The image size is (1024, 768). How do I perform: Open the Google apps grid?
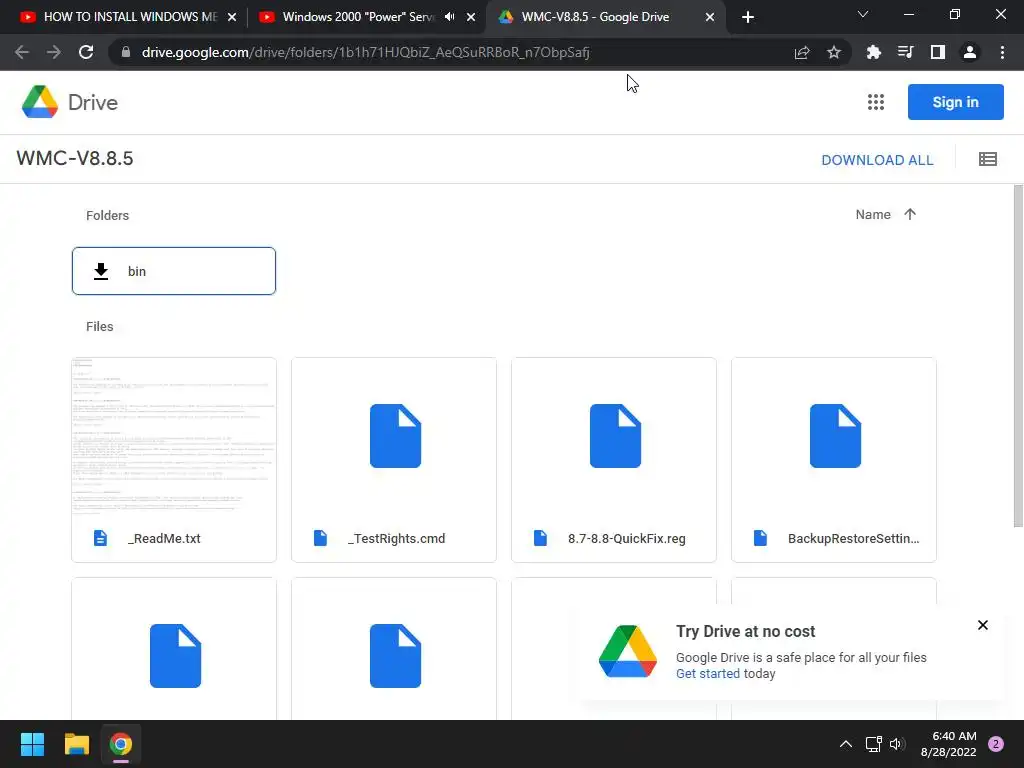(x=876, y=102)
